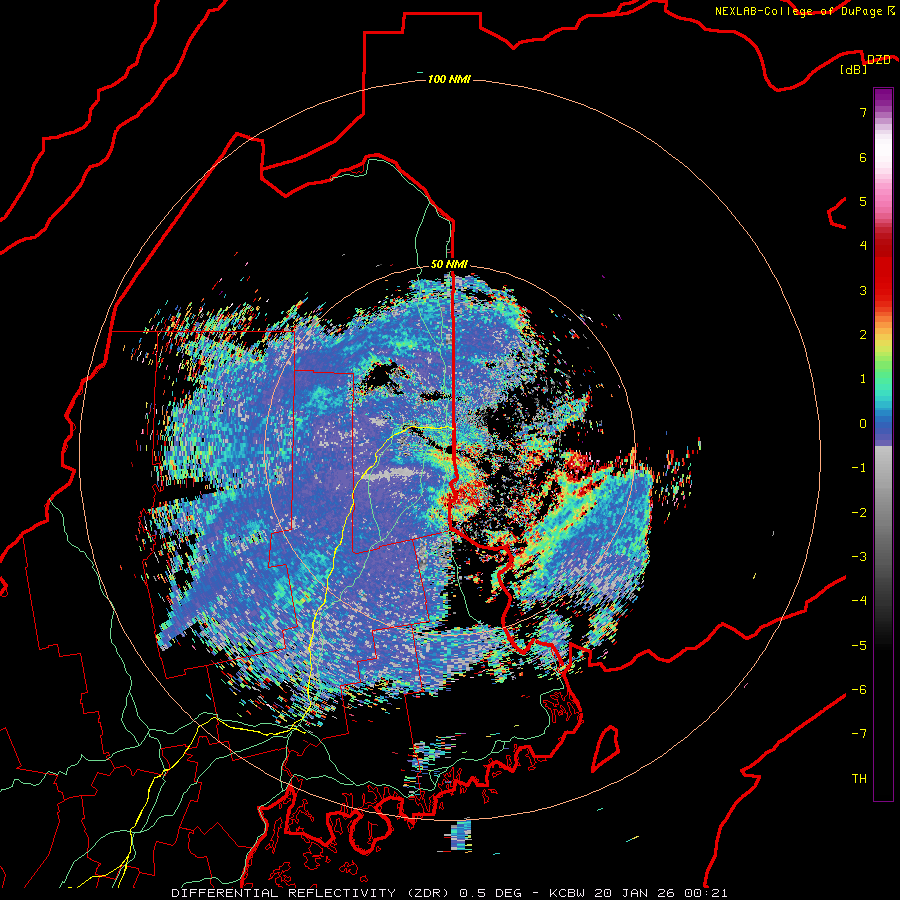
Task: Click the 5 value on the dB scale
Action: pos(863,201)
